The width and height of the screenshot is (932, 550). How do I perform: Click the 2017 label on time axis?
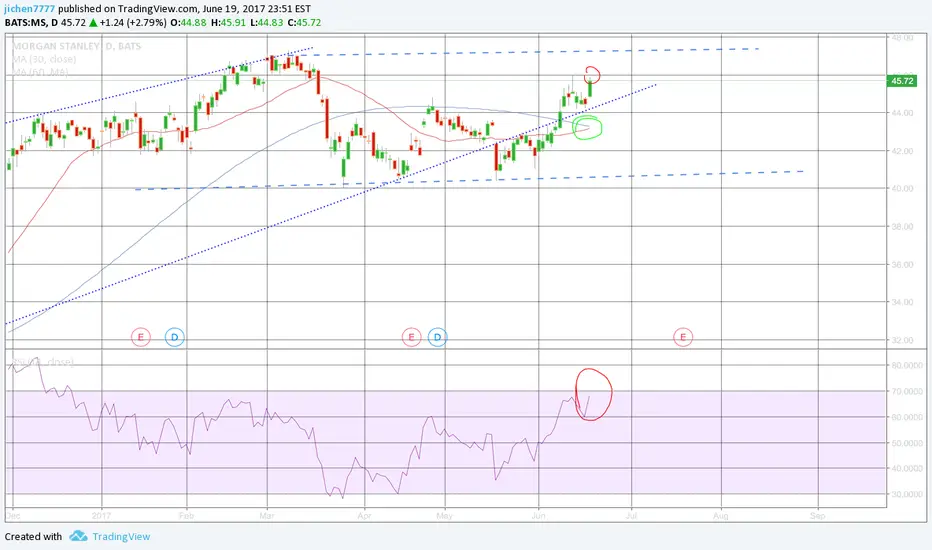(x=102, y=516)
